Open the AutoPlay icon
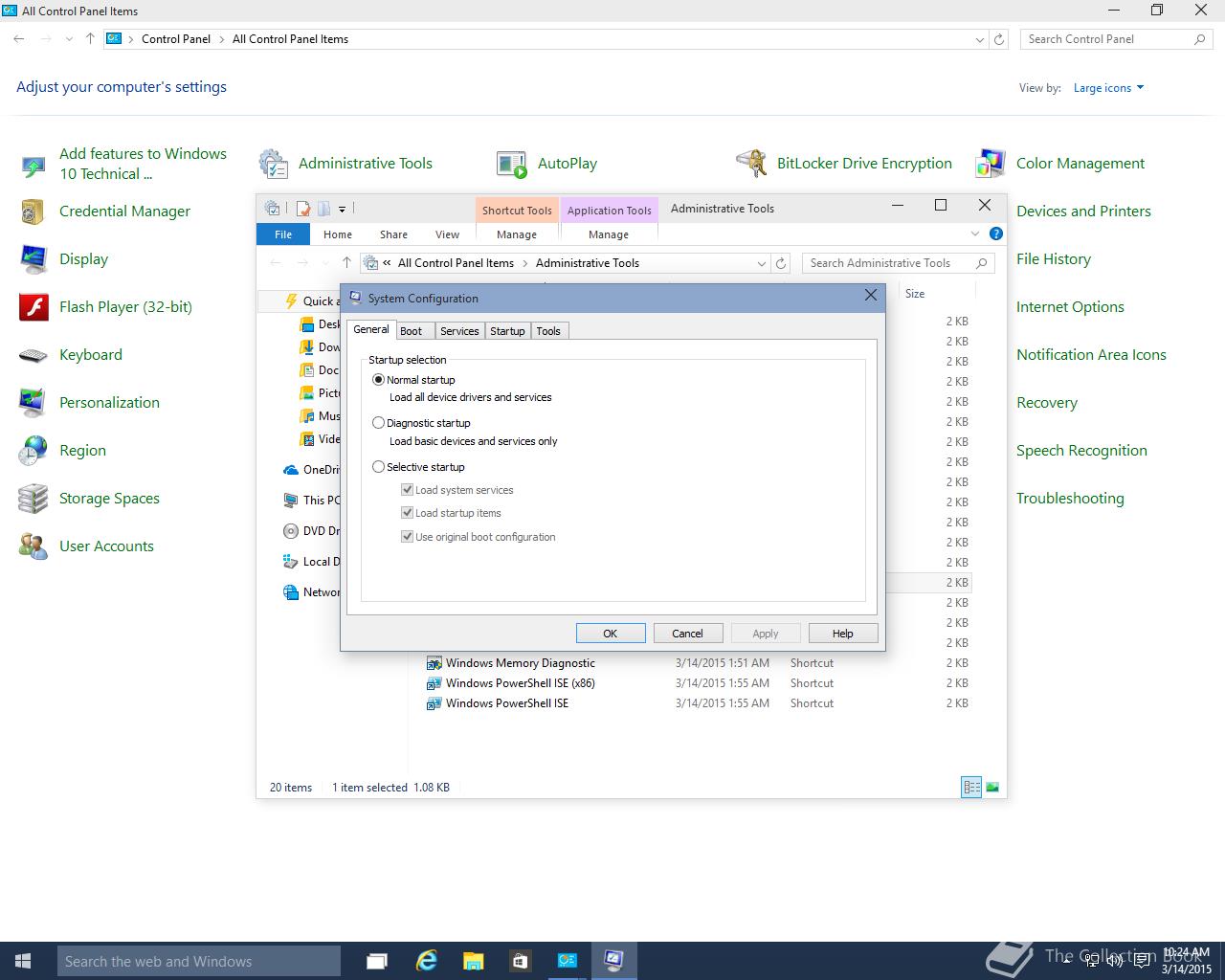The height and width of the screenshot is (980, 1225). pyautogui.click(x=512, y=164)
